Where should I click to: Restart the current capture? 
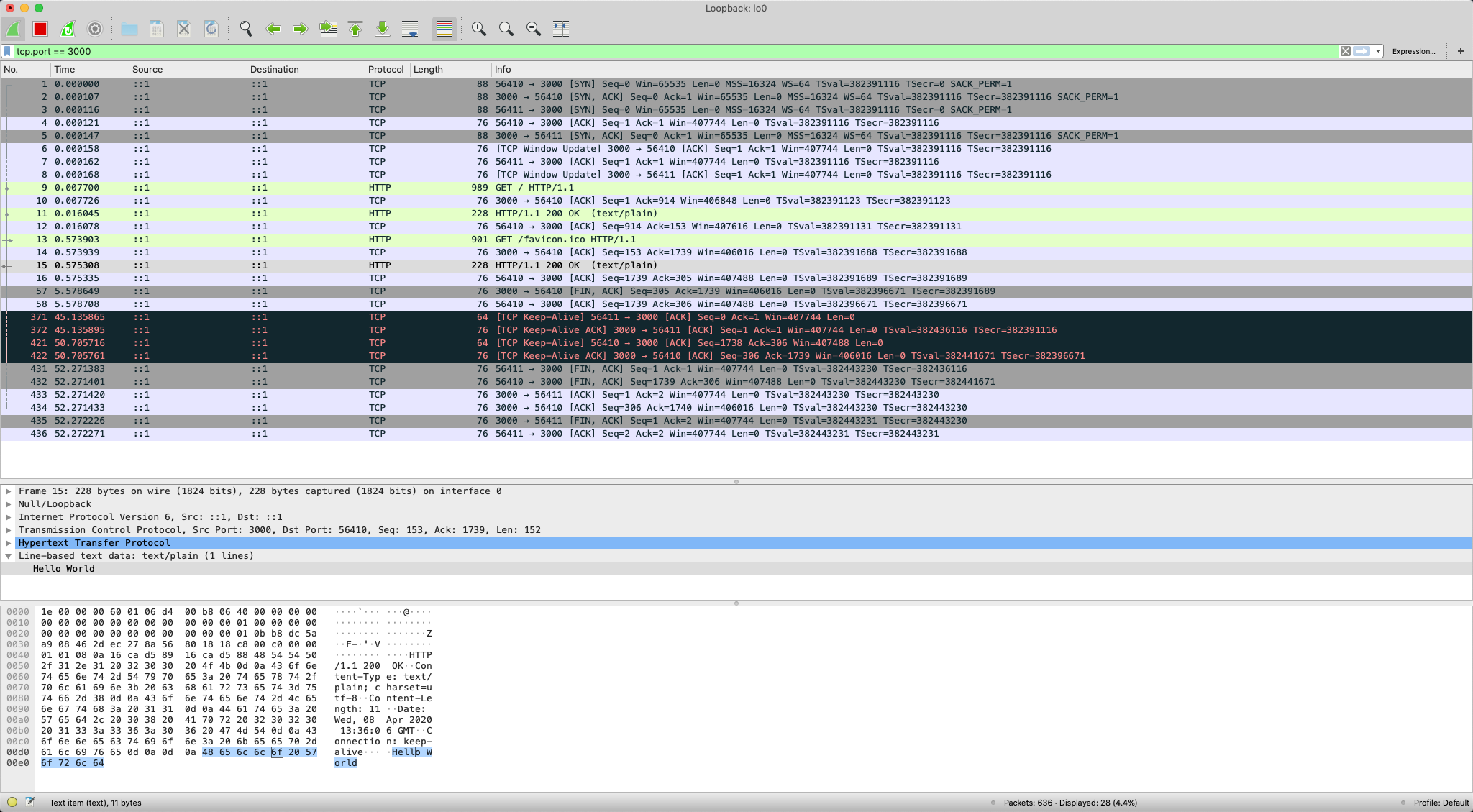tap(68, 29)
